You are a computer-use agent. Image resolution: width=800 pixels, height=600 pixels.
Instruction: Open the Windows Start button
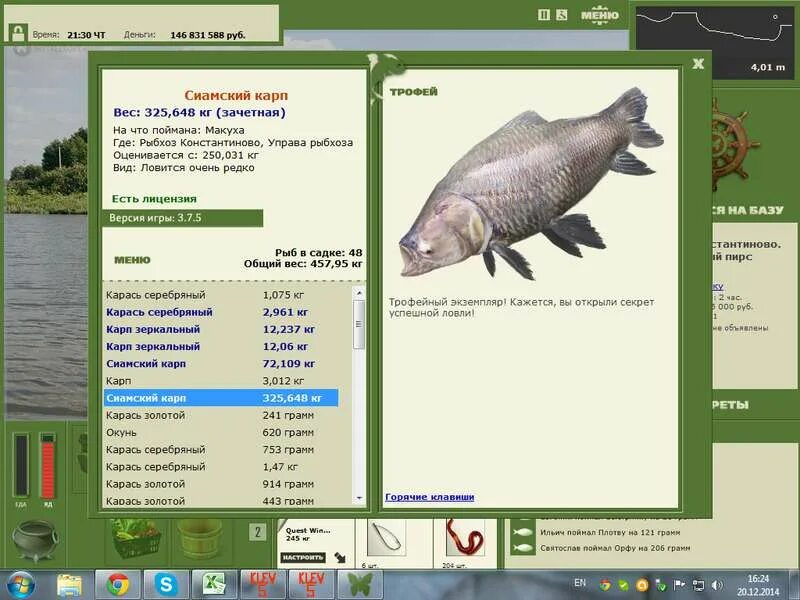coord(19,585)
